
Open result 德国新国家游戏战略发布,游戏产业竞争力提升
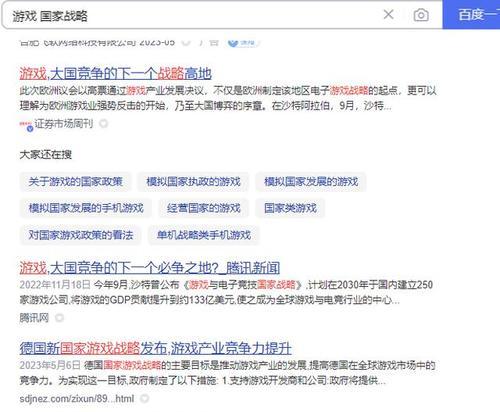pos(156,348)
